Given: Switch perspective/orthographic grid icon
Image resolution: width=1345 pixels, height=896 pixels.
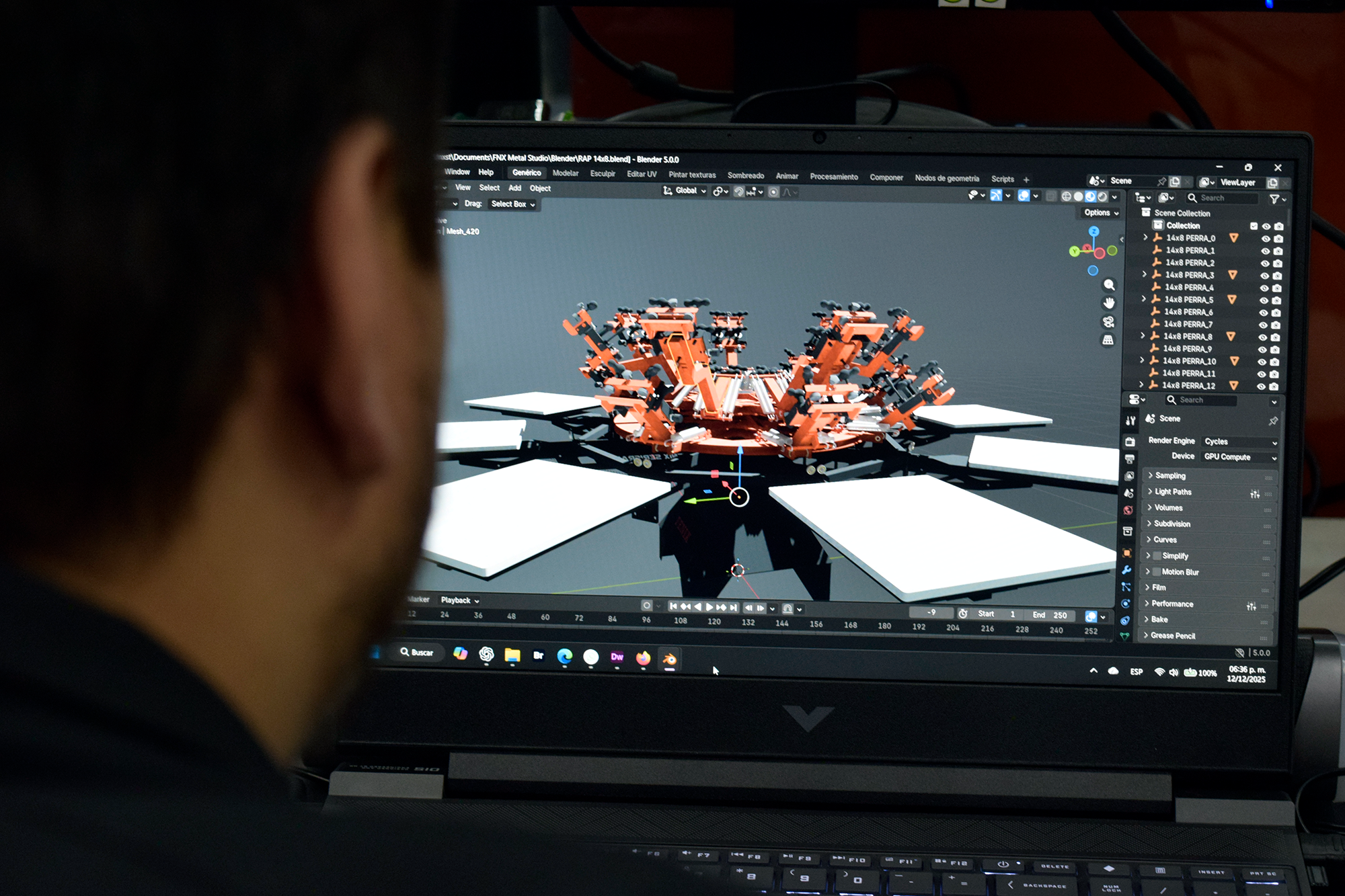Looking at the screenshot, I should (1108, 340).
